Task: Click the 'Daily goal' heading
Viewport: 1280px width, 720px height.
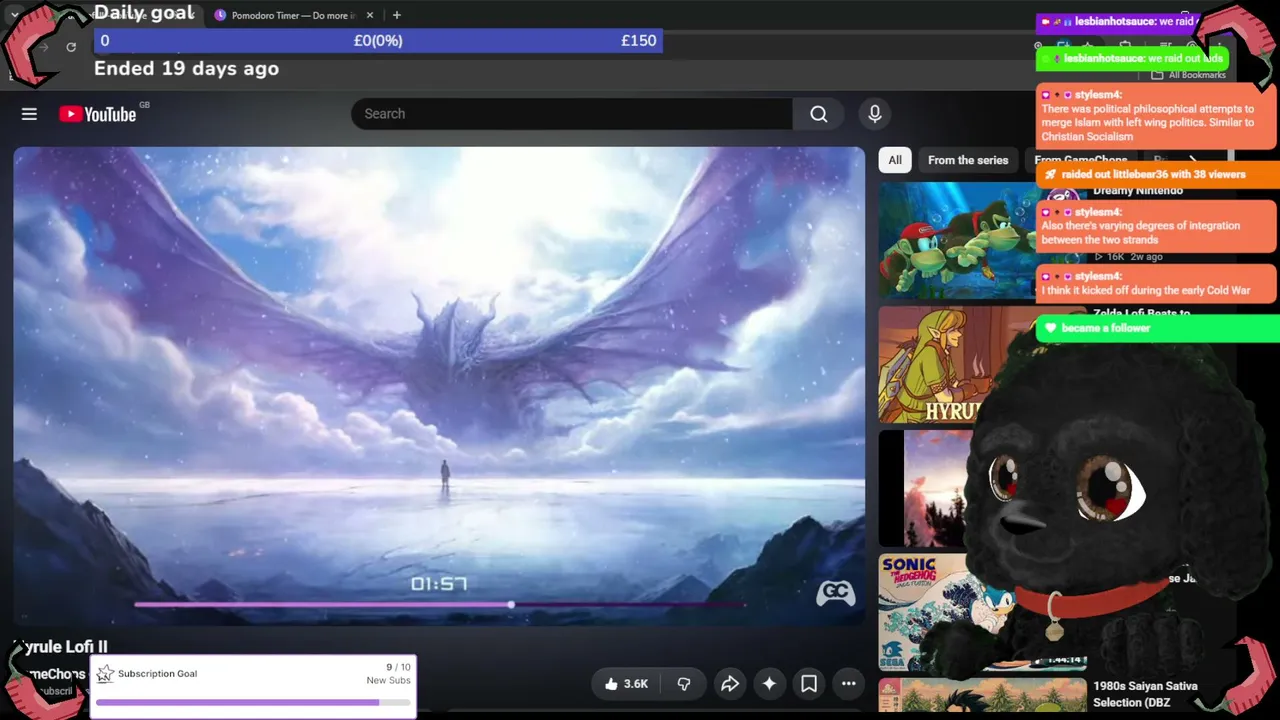Action: click(144, 13)
